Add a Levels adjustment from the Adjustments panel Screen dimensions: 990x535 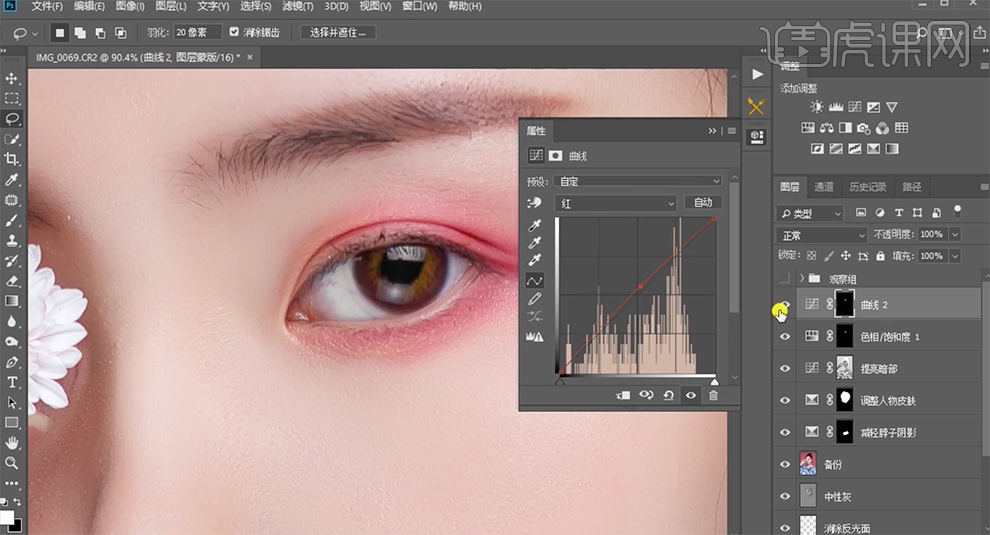[836, 107]
